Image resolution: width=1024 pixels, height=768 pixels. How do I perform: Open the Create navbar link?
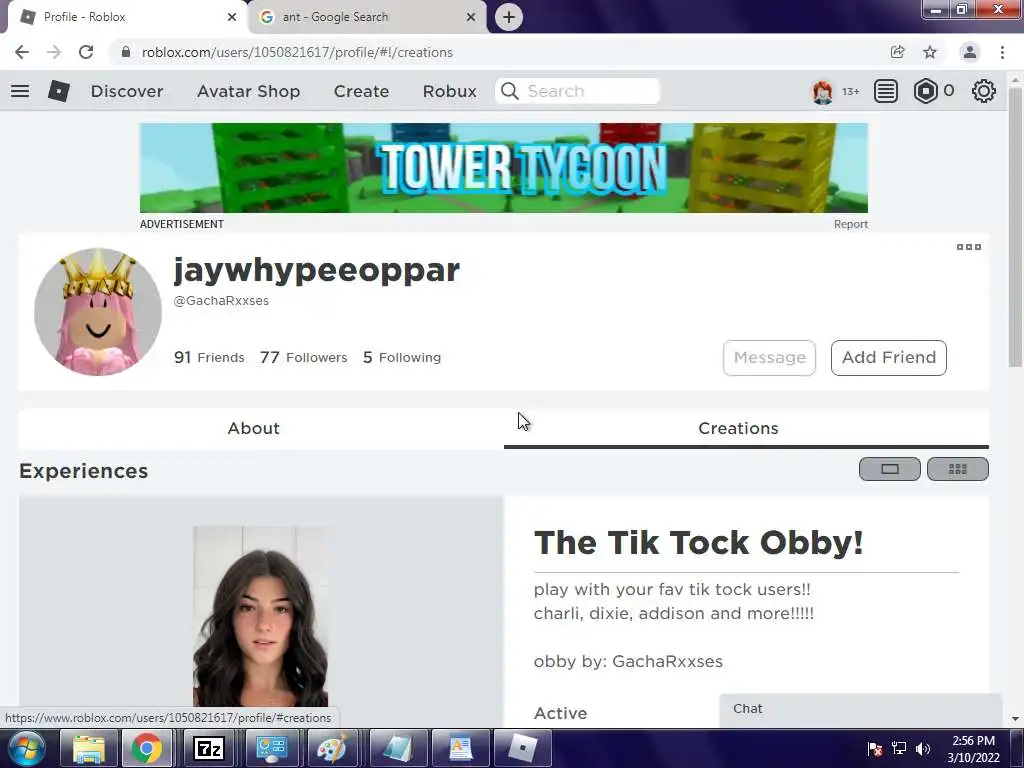point(361,91)
